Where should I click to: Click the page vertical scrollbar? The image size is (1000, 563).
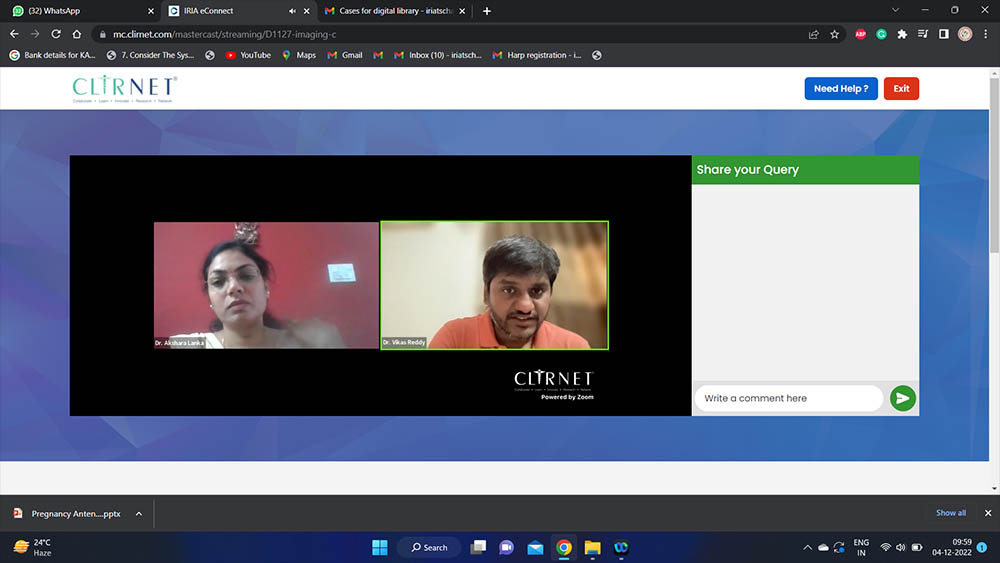[x=994, y=166]
